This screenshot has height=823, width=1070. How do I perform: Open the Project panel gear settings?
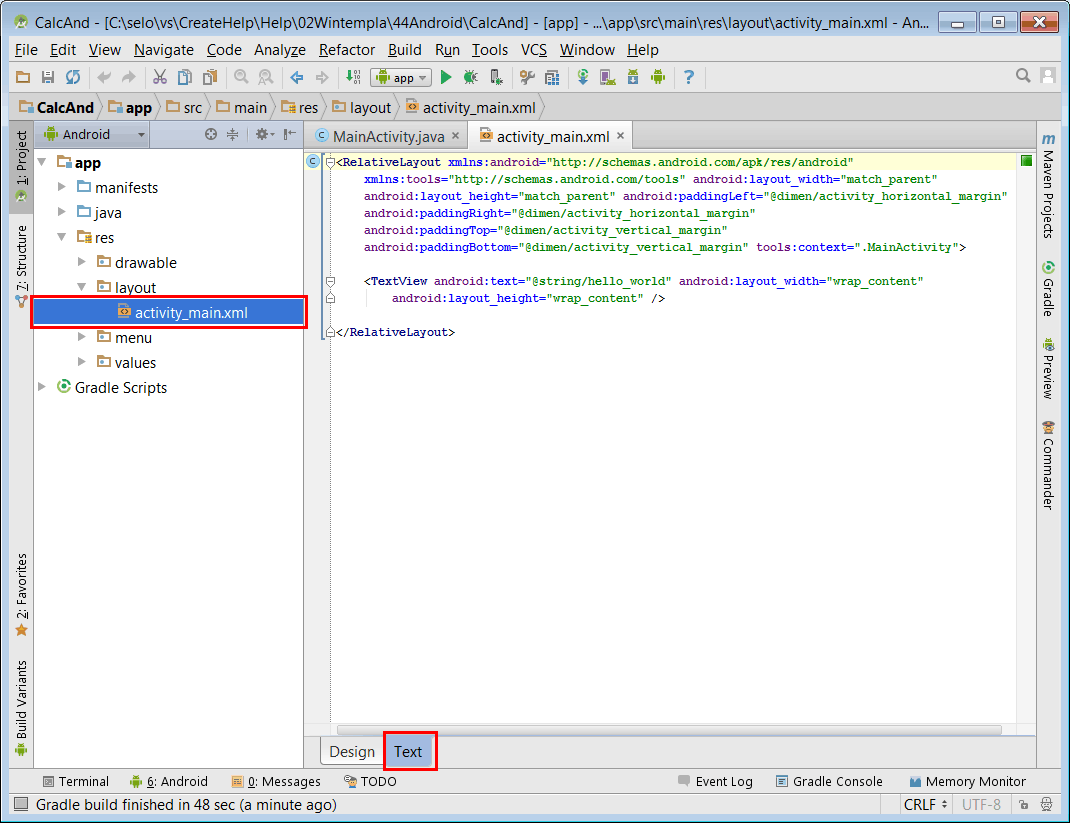click(264, 134)
